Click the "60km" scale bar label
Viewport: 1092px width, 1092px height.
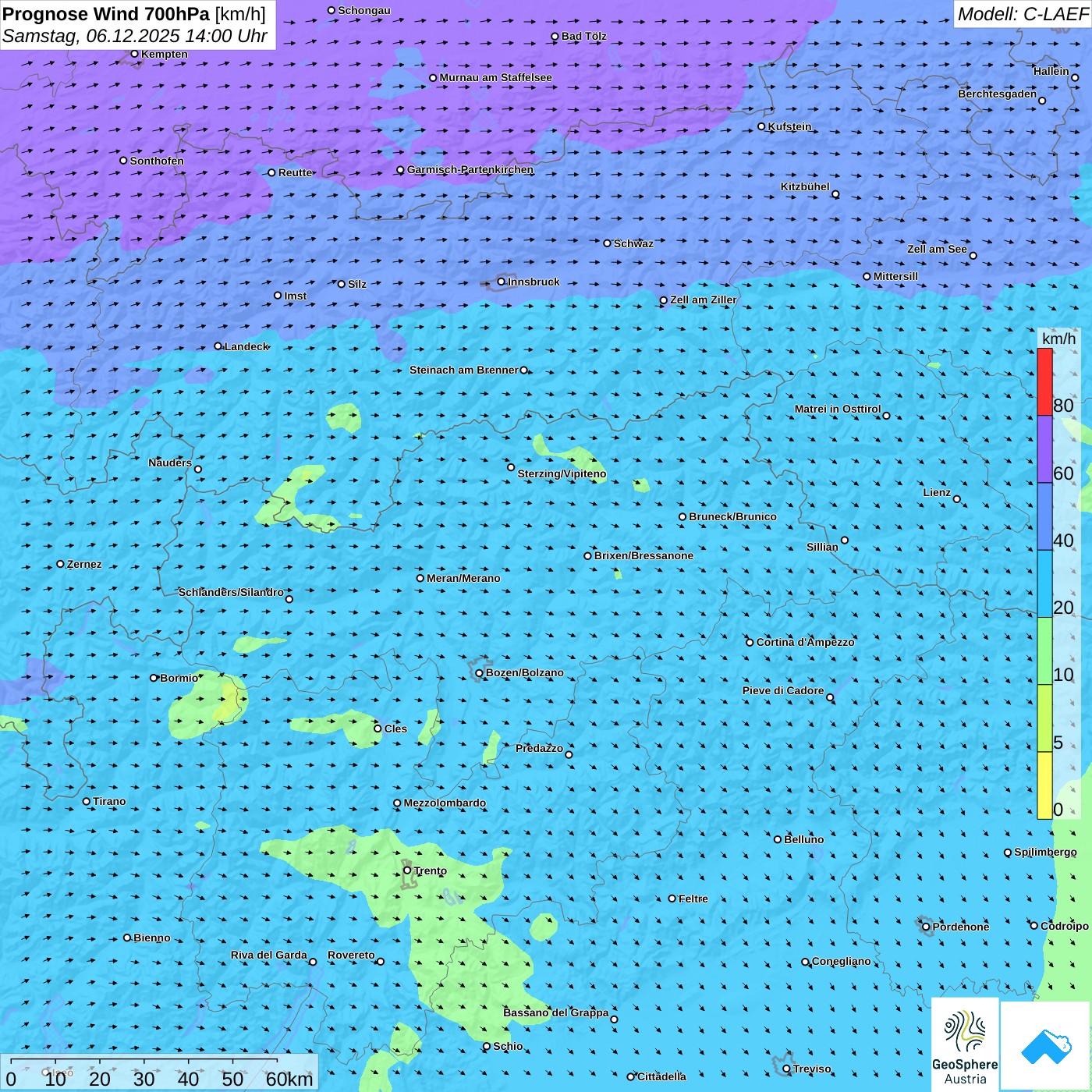[x=289, y=1079]
